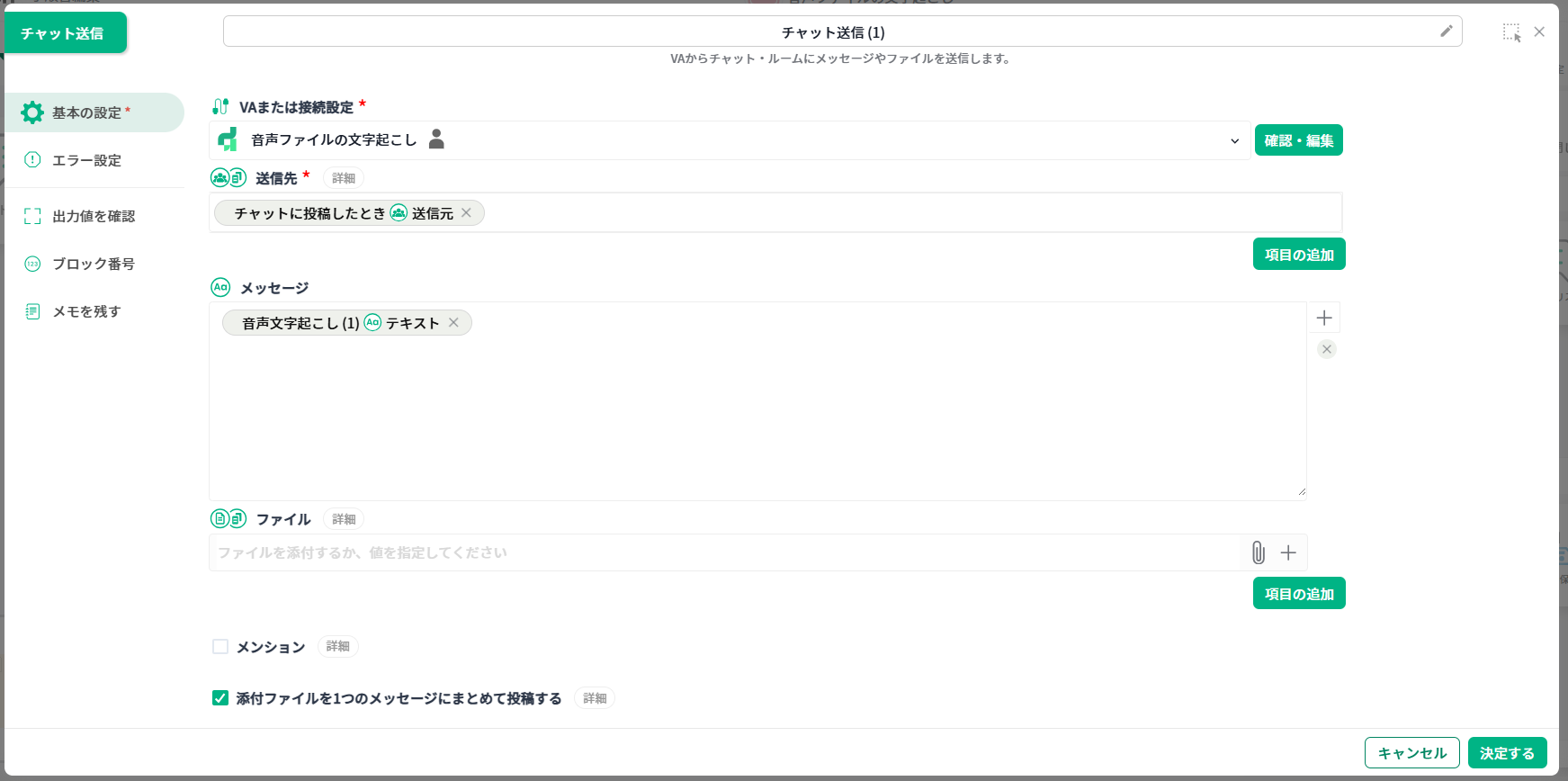Click the 確認・編集 button
The width and height of the screenshot is (1568, 781).
coord(1298,140)
